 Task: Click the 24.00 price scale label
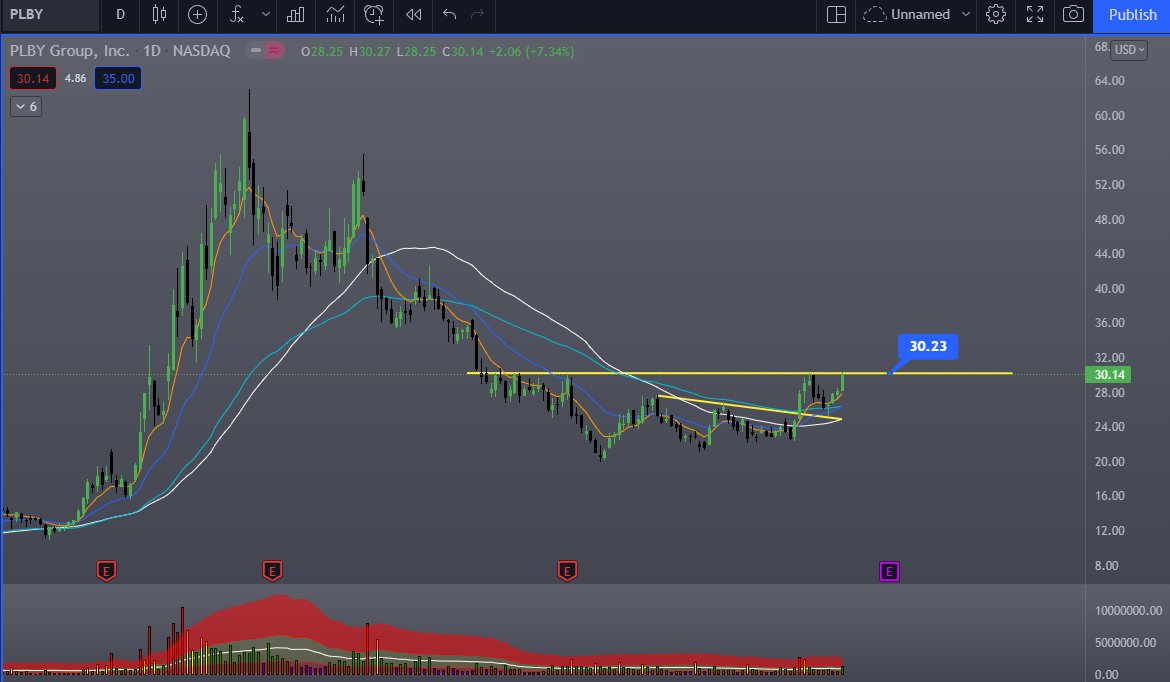click(x=1110, y=427)
